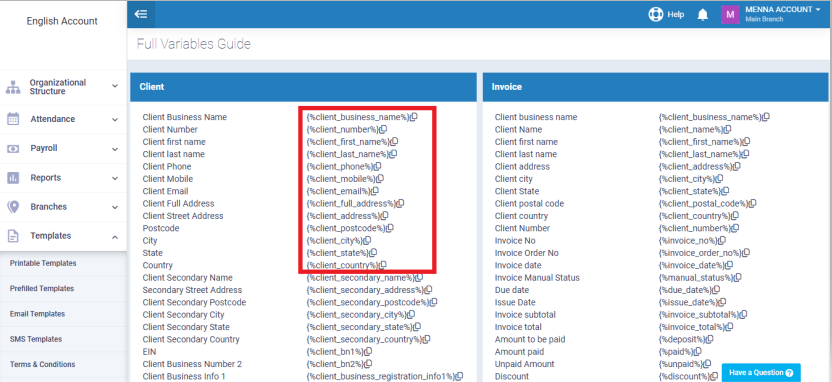Click the purple M account avatar
Image resolution: width=832 pixels, height=382 pixels.
[730, 14]
